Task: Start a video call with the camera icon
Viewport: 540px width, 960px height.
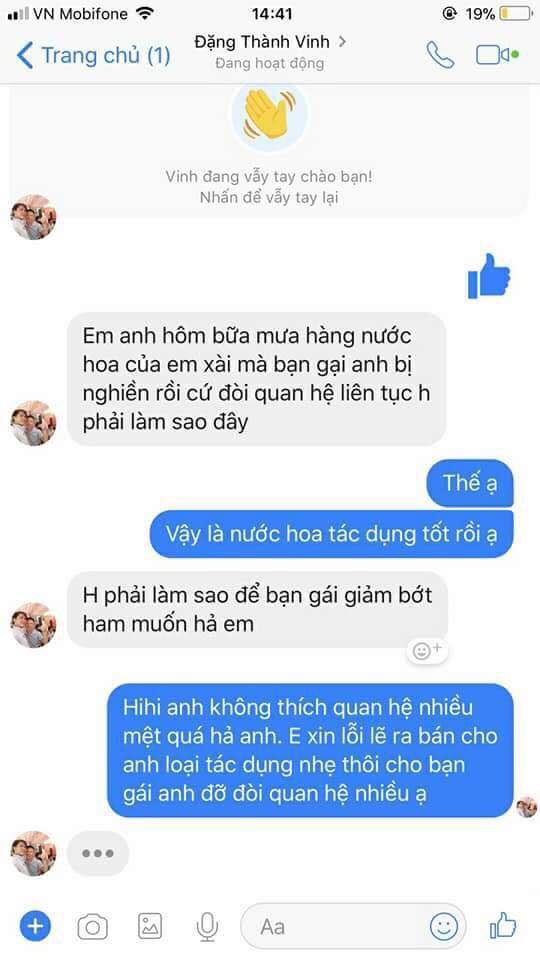Action: [x=497, y=55]
